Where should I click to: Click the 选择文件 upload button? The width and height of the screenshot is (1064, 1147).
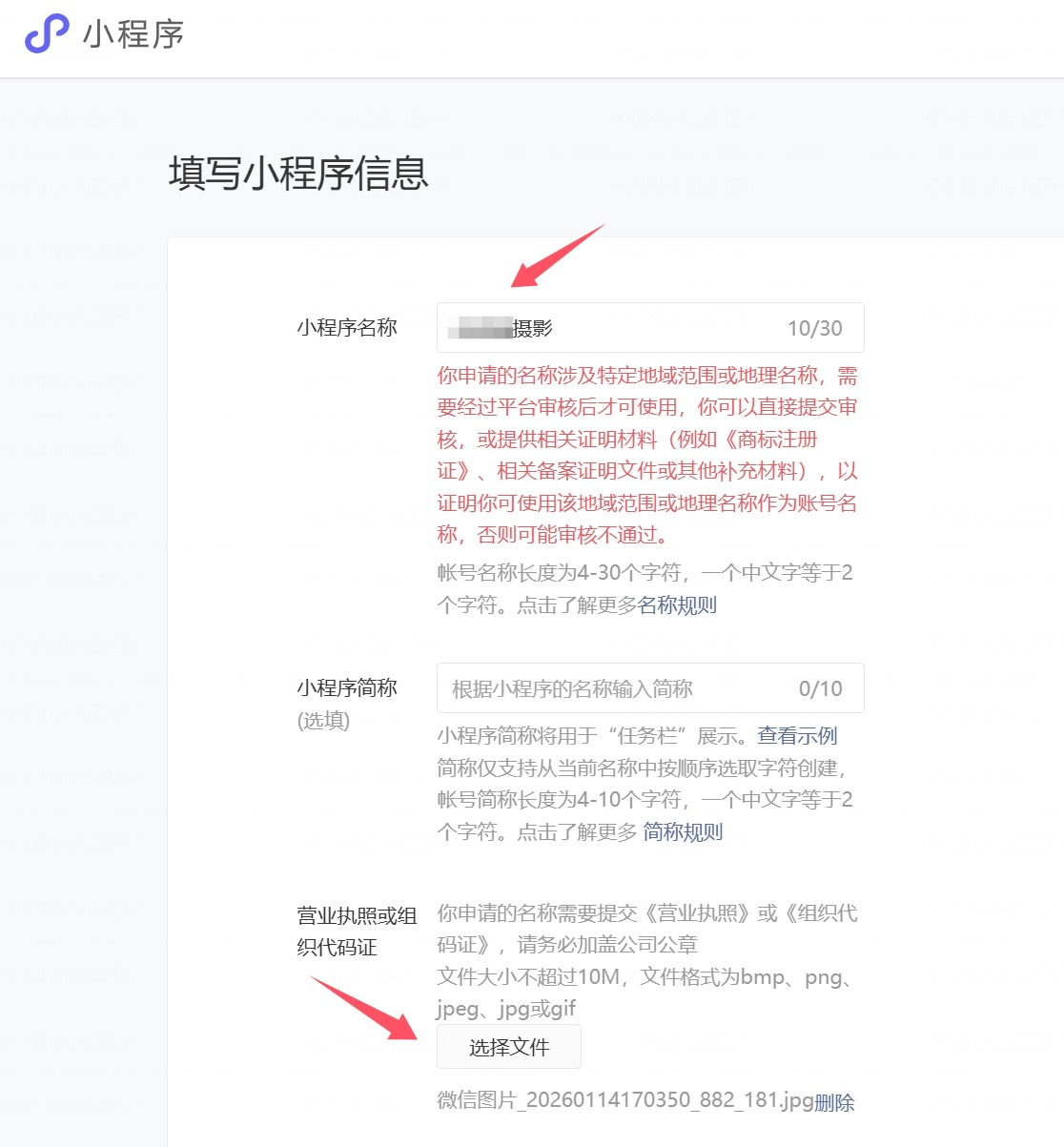[509, 1047]
